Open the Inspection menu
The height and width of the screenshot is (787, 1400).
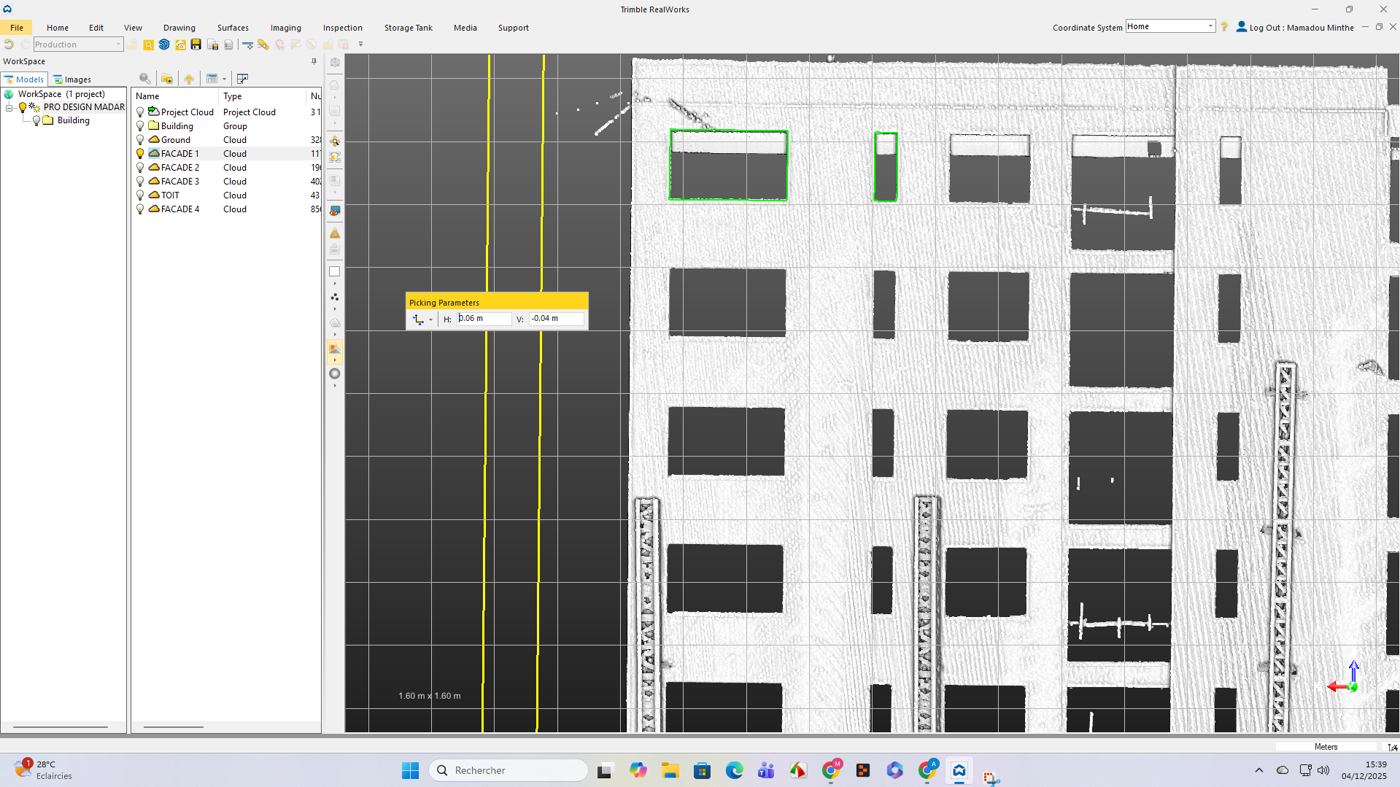[x=342, y=28]
